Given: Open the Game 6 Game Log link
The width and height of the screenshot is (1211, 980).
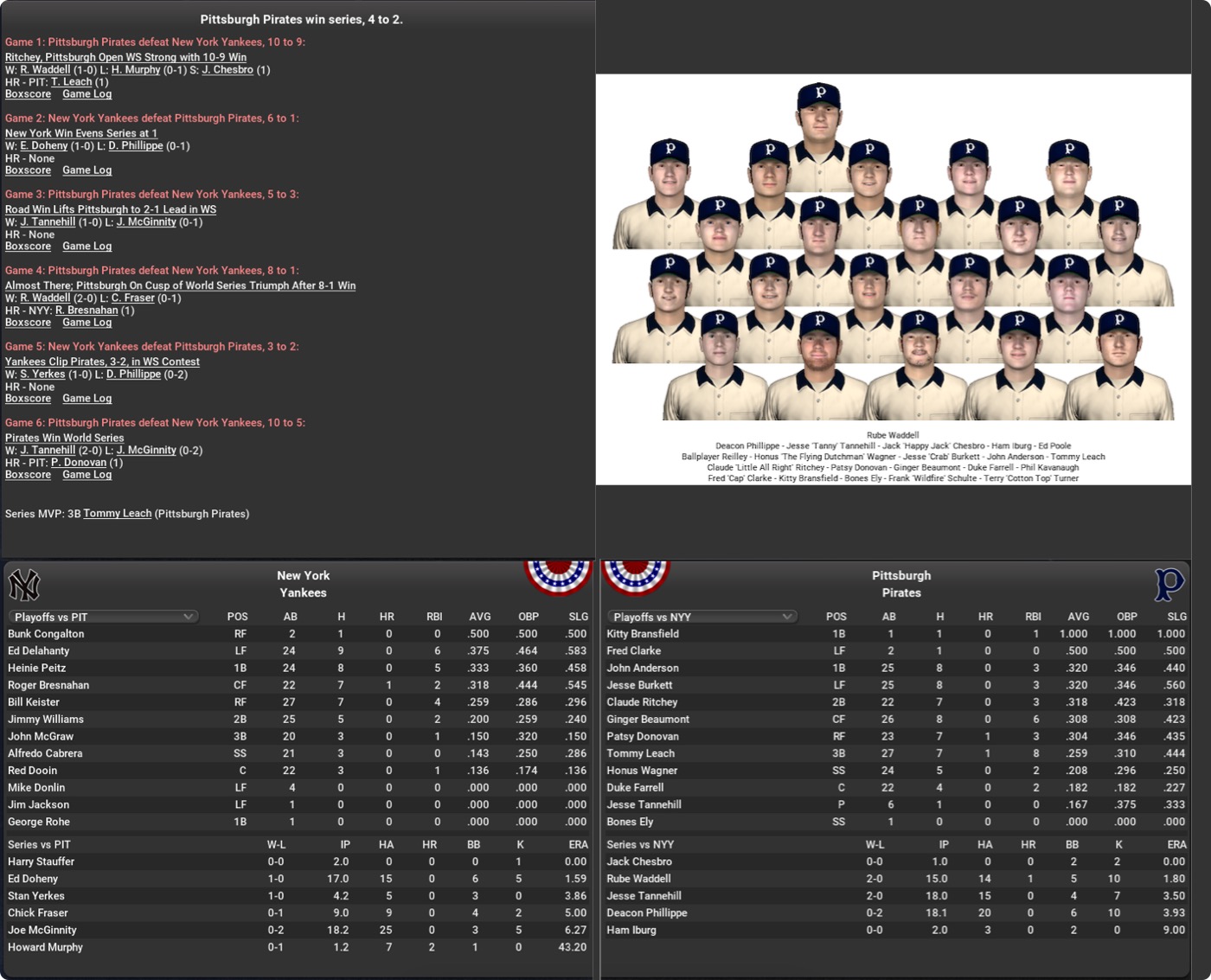Looking at the screenshot, I should click(x=86, y=475).
